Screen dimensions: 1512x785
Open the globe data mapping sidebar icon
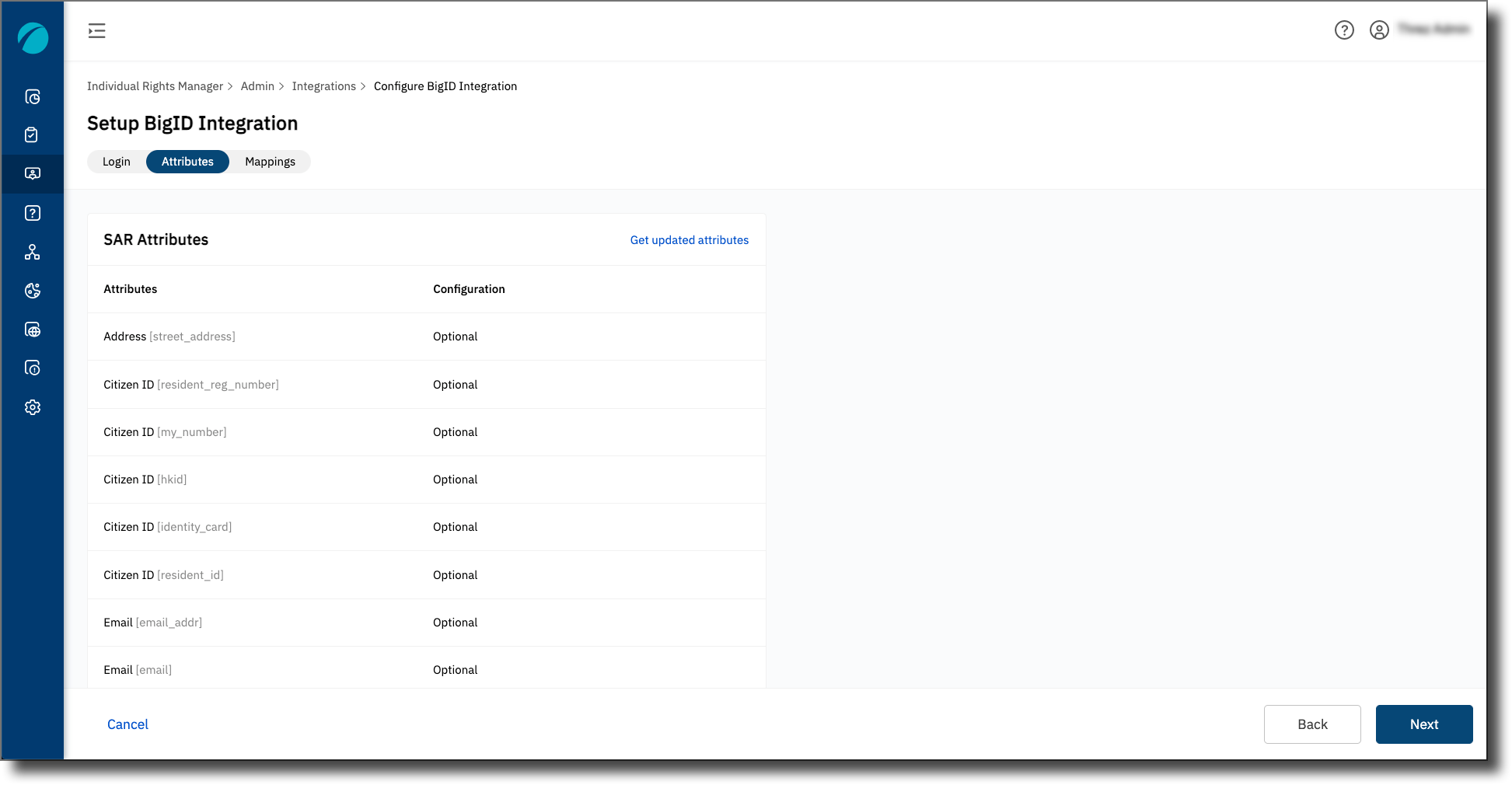coord(33,330)
